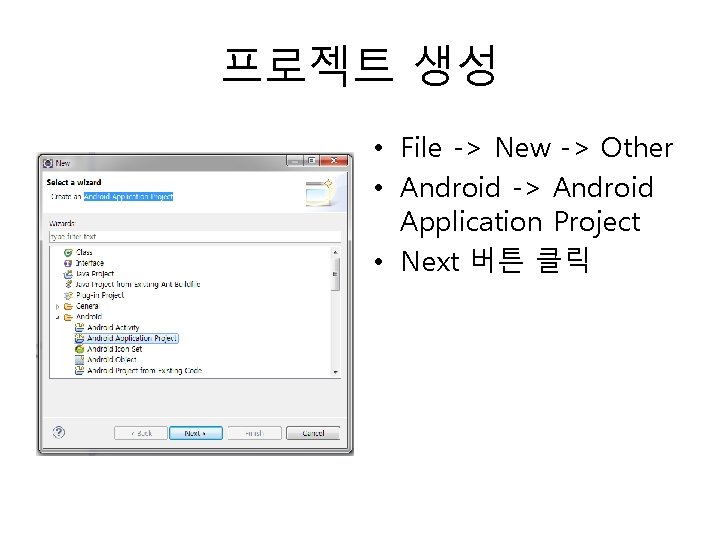Image resolution: width=720 pixels, height=540 pixels.
Task: Click the Plug-in Project icon
Action: click(x=68, y=296)
